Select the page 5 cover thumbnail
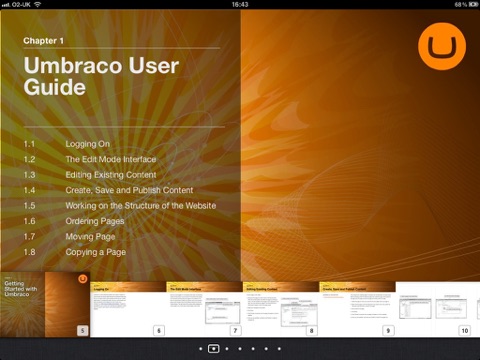 point(45,304)
